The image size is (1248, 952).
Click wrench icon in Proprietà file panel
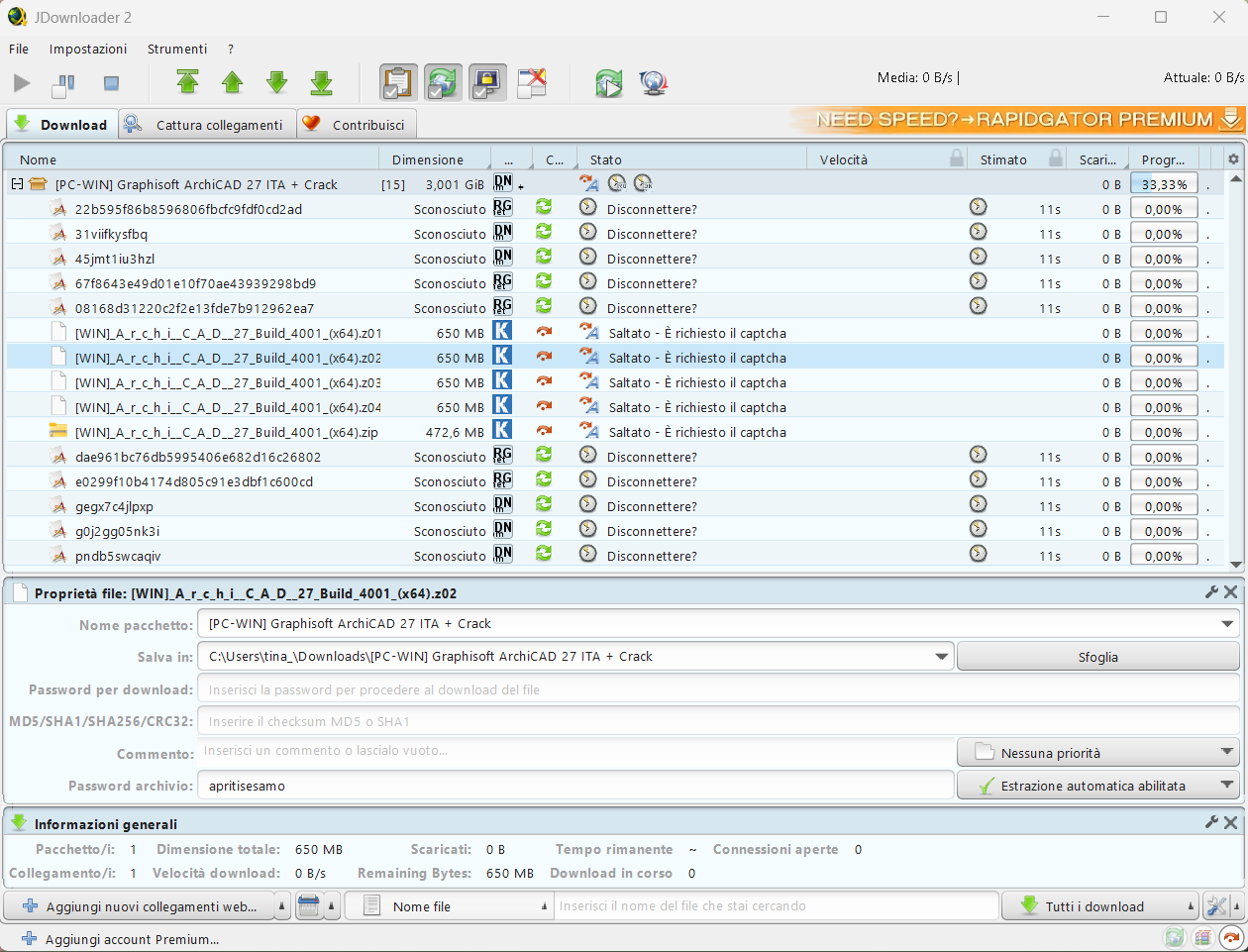click(x=1211, y=592)
